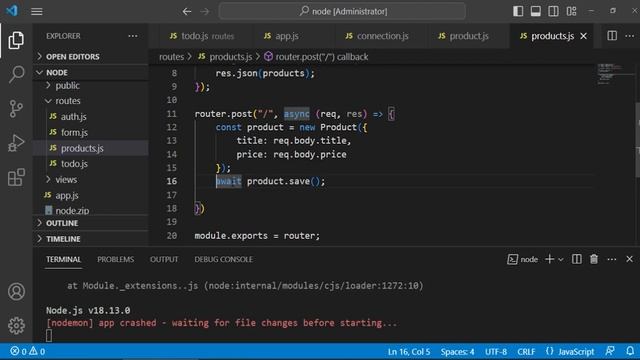Open auth.js in the explorer
The width and height of the screenshot is (640, 360).
point(91,116)
